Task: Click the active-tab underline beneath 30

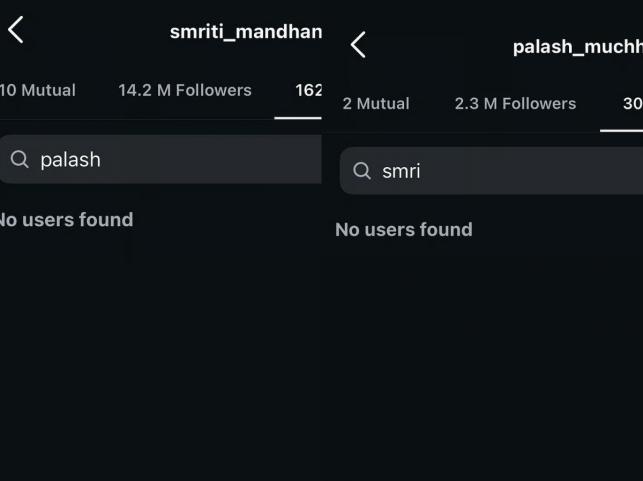Action: tap(621, 130)
